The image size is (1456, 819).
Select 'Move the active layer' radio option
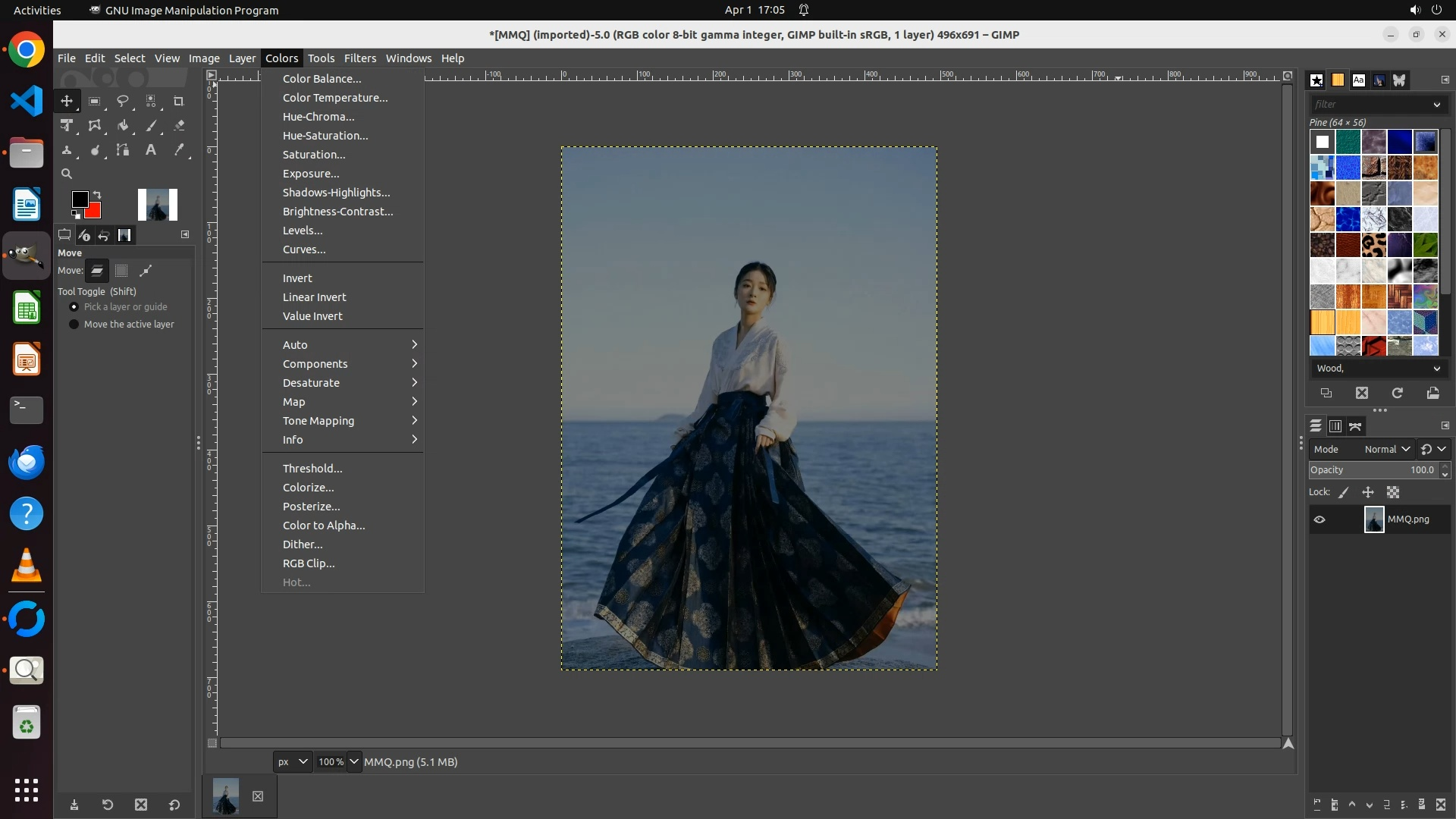tap(74, 325)
